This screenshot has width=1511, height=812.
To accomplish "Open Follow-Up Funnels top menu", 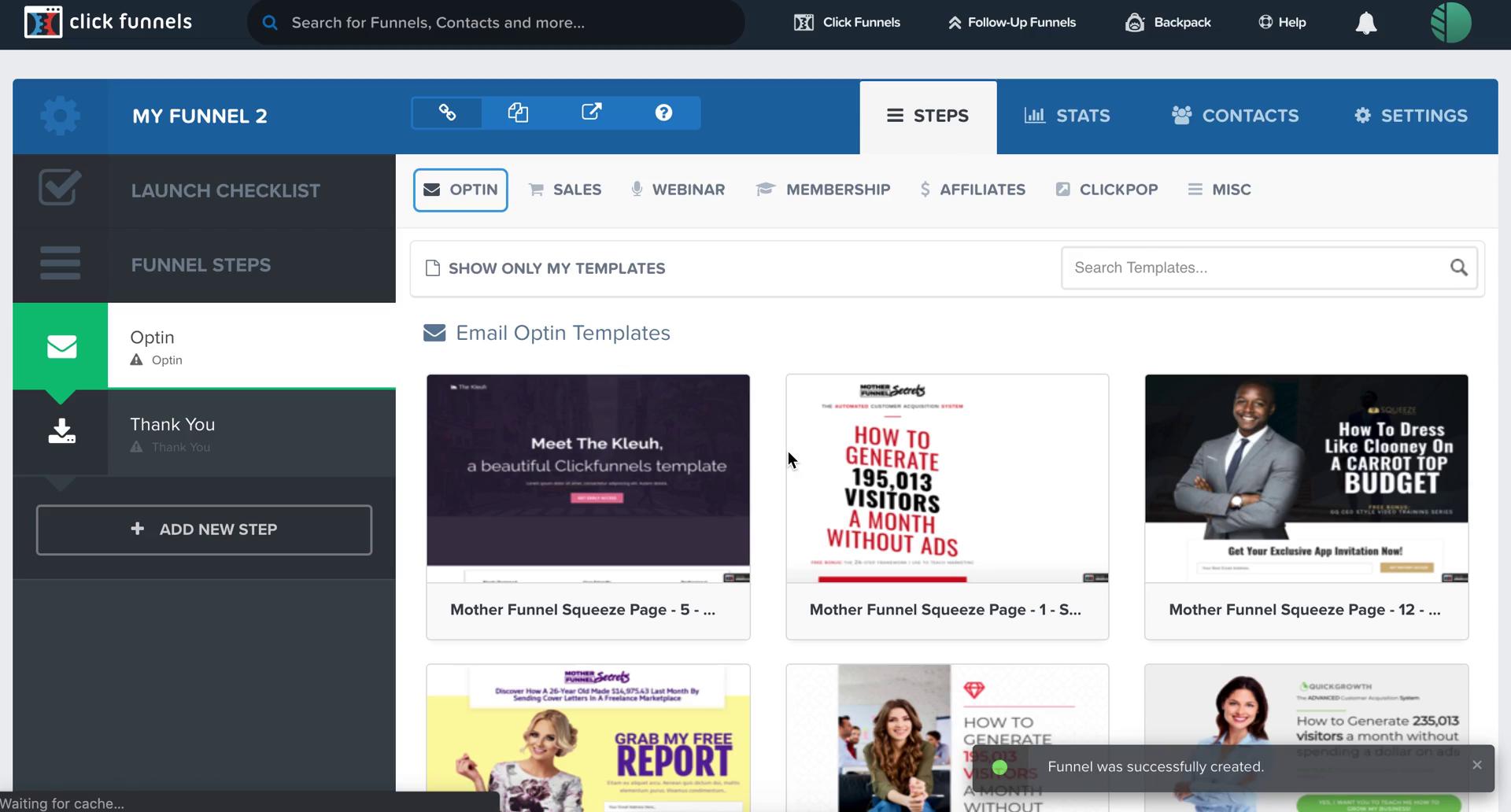I will coord(1011,23).
